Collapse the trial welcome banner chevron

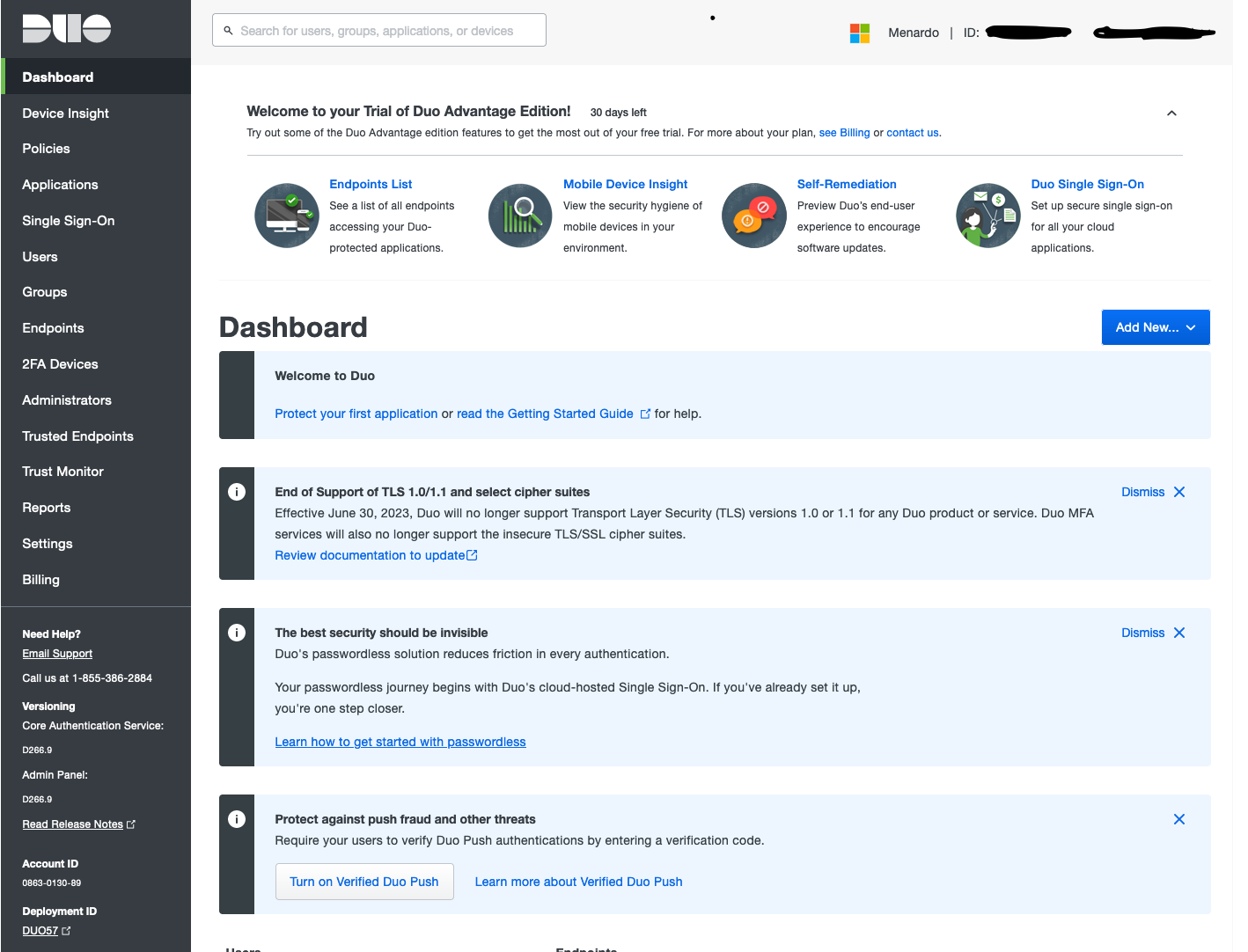pos(1171,114)
